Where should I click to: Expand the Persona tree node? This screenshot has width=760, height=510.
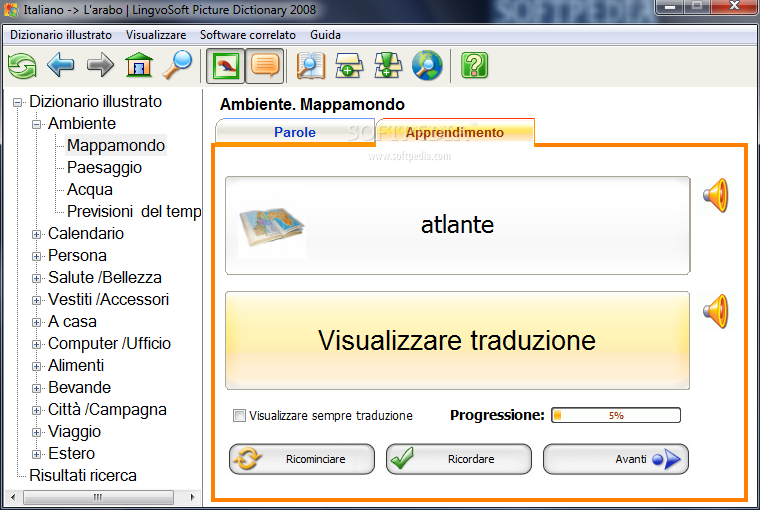(37, 256)
